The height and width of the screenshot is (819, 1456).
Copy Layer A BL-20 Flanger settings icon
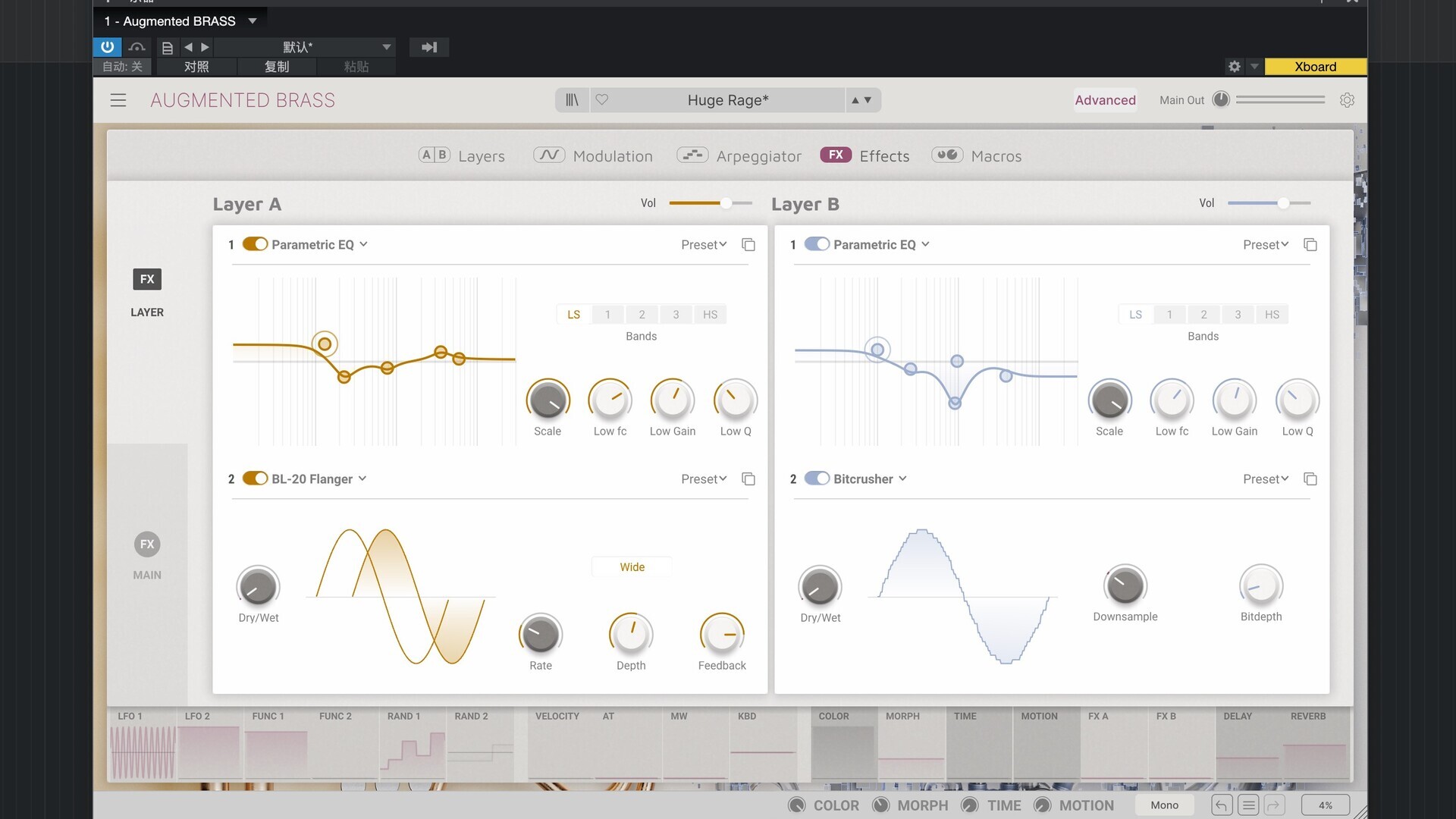[x=748, y=479]
